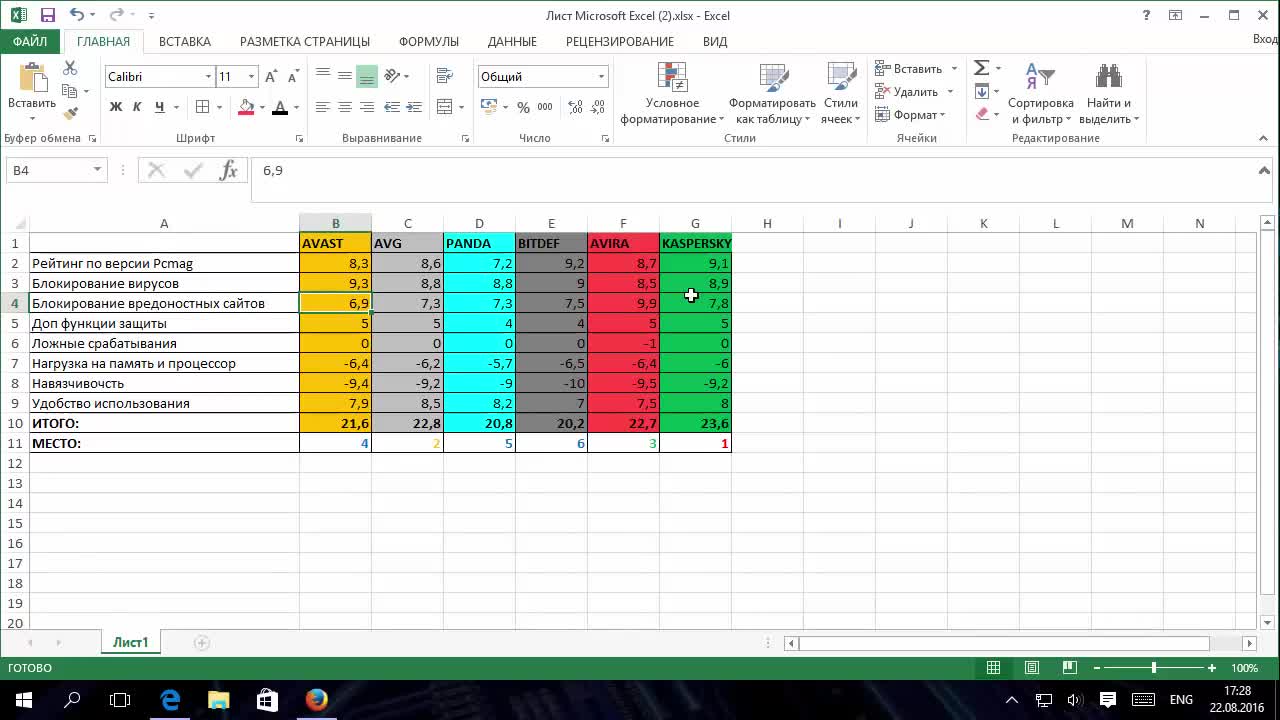The width and height of the screenshot is (1280, 720).
Task: Decrease indent icon in alignment group
Action: [392, 107]
